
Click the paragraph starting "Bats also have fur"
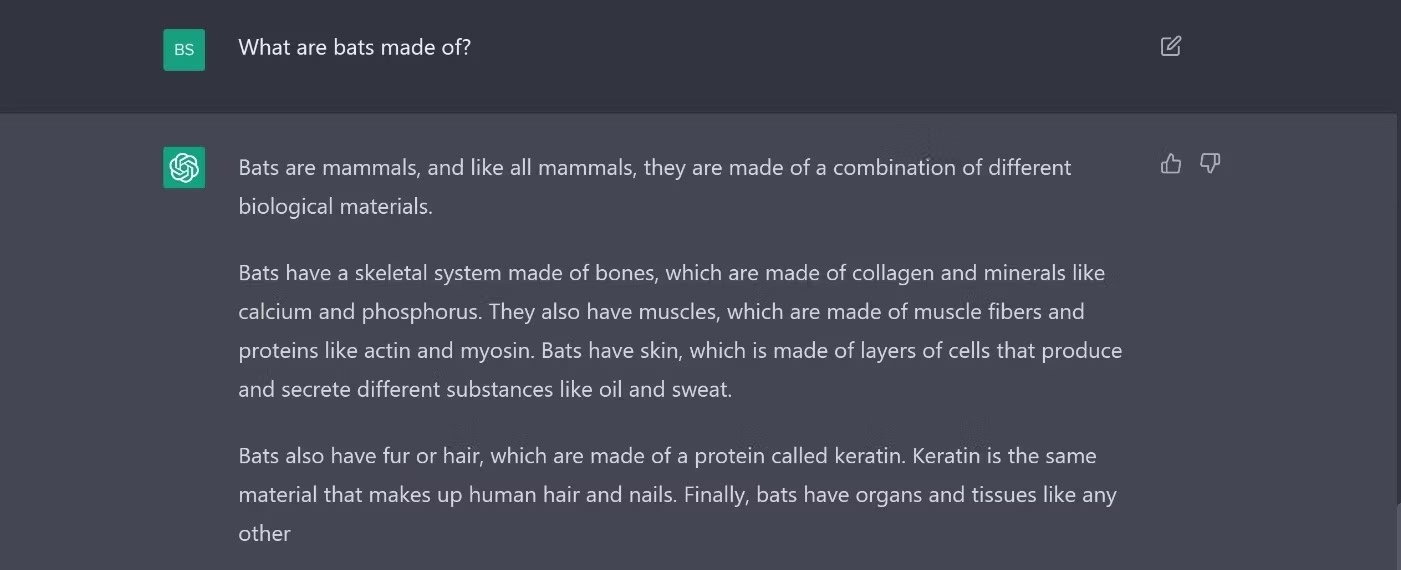[678, 495]
